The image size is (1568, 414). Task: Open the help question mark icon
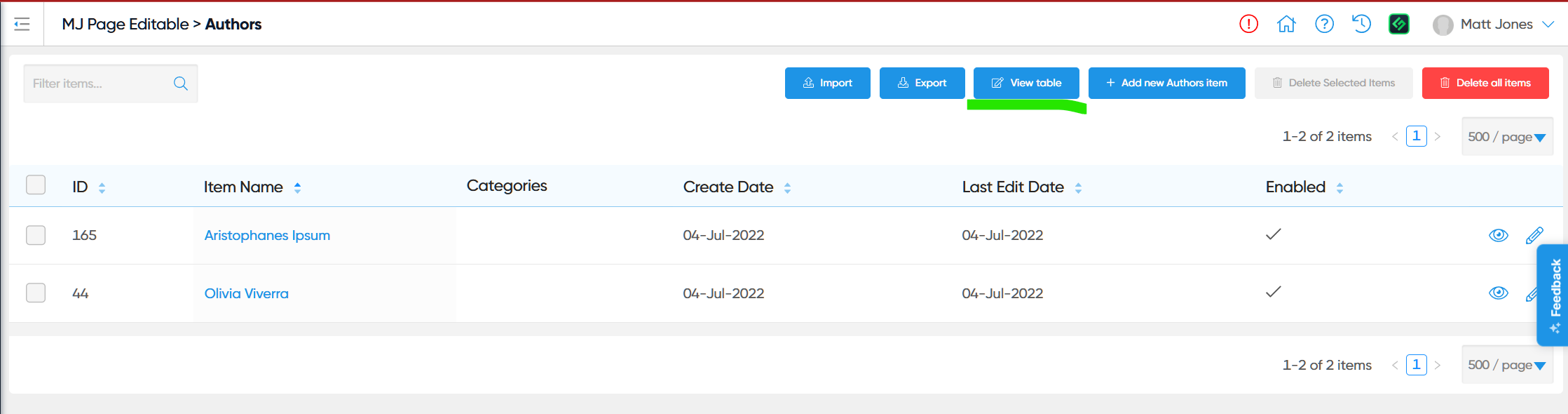1324,25
